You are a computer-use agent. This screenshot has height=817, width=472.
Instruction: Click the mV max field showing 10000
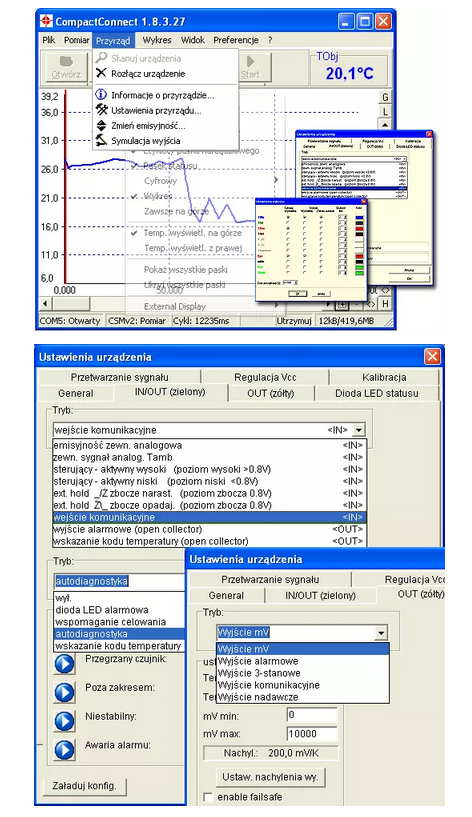tap(312, 734)
